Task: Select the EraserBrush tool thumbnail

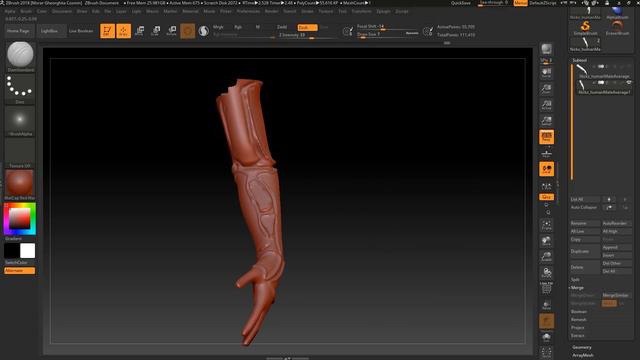Action: [617, 28]
